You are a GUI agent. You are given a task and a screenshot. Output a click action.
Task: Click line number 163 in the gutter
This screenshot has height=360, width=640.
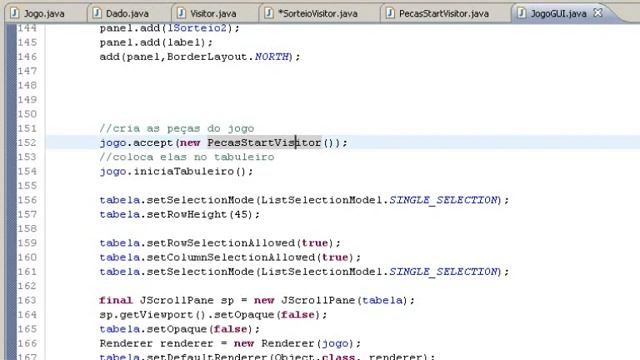(x=27, y=300)
